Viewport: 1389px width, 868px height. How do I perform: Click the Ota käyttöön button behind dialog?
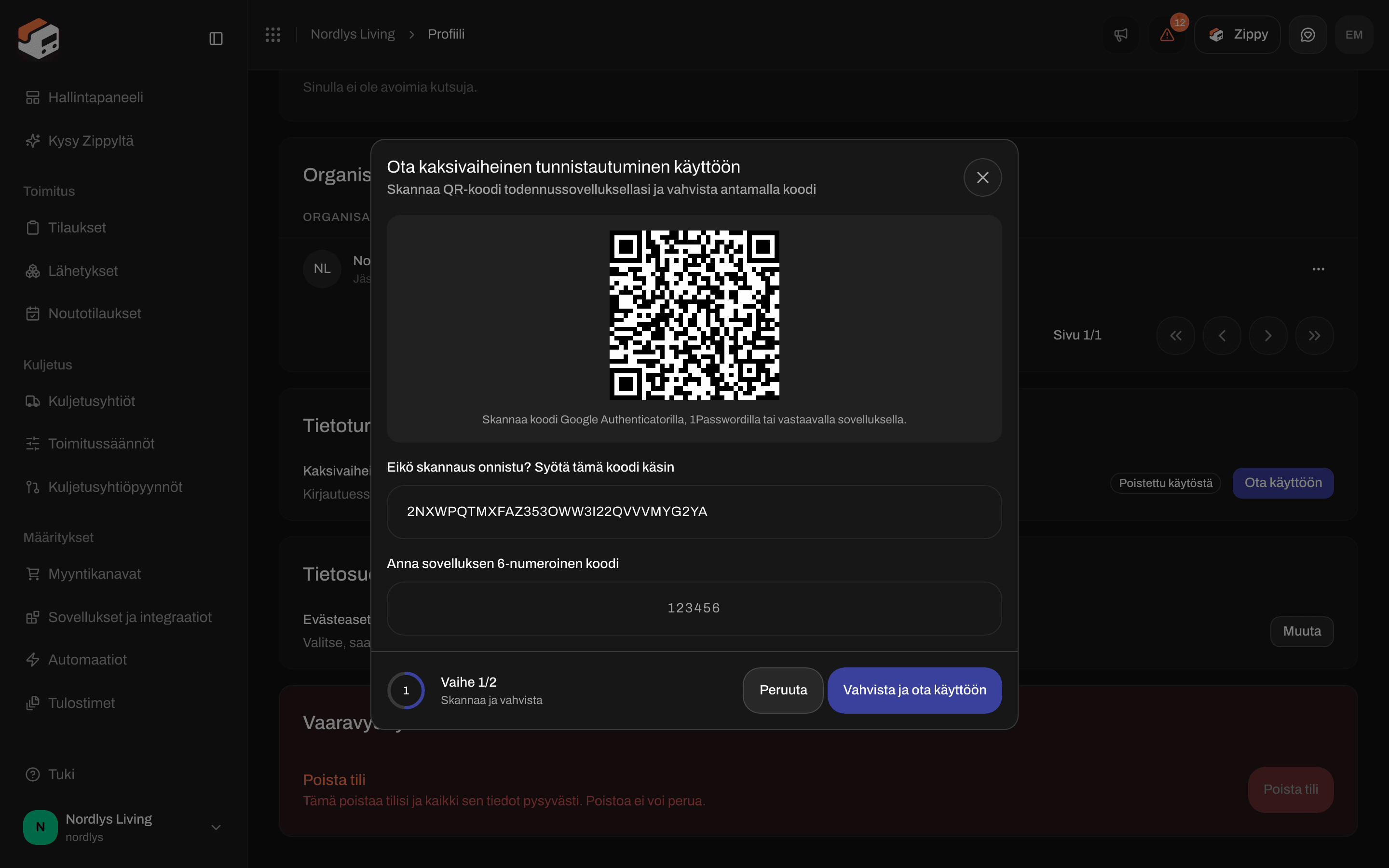[x=1283, y=483]
